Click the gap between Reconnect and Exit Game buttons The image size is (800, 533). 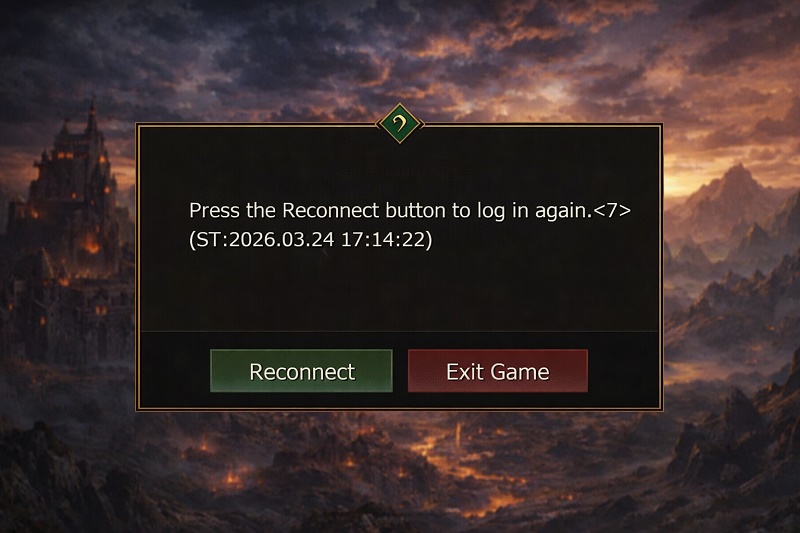point(400,371)
